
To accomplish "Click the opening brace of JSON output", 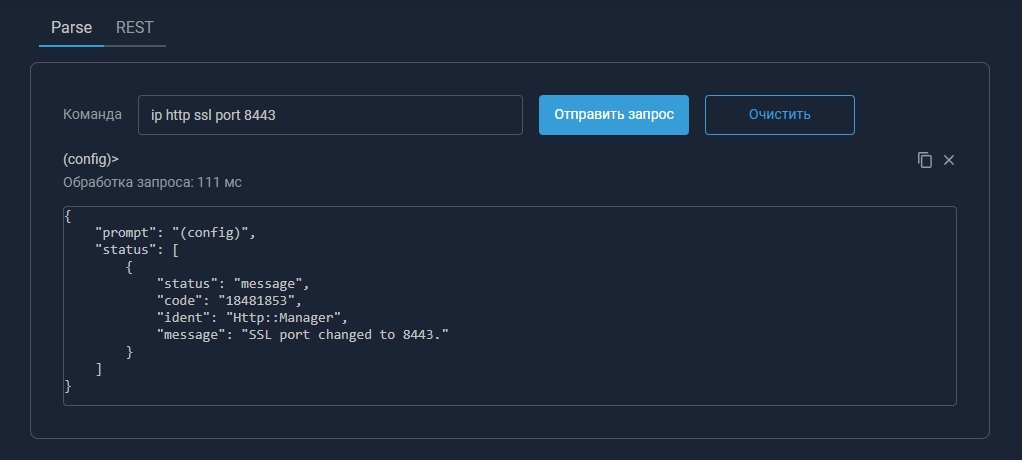I will (x=68, y=216).
